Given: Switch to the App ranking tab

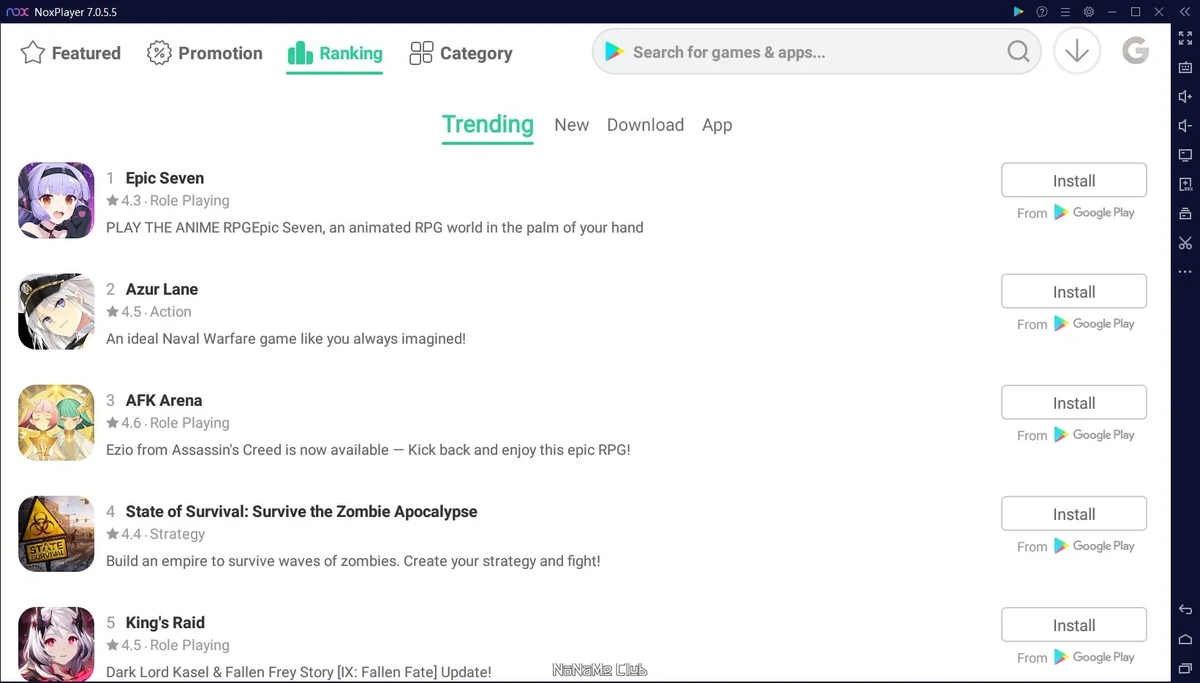Looking at the screenshot, I should point(717,125).
